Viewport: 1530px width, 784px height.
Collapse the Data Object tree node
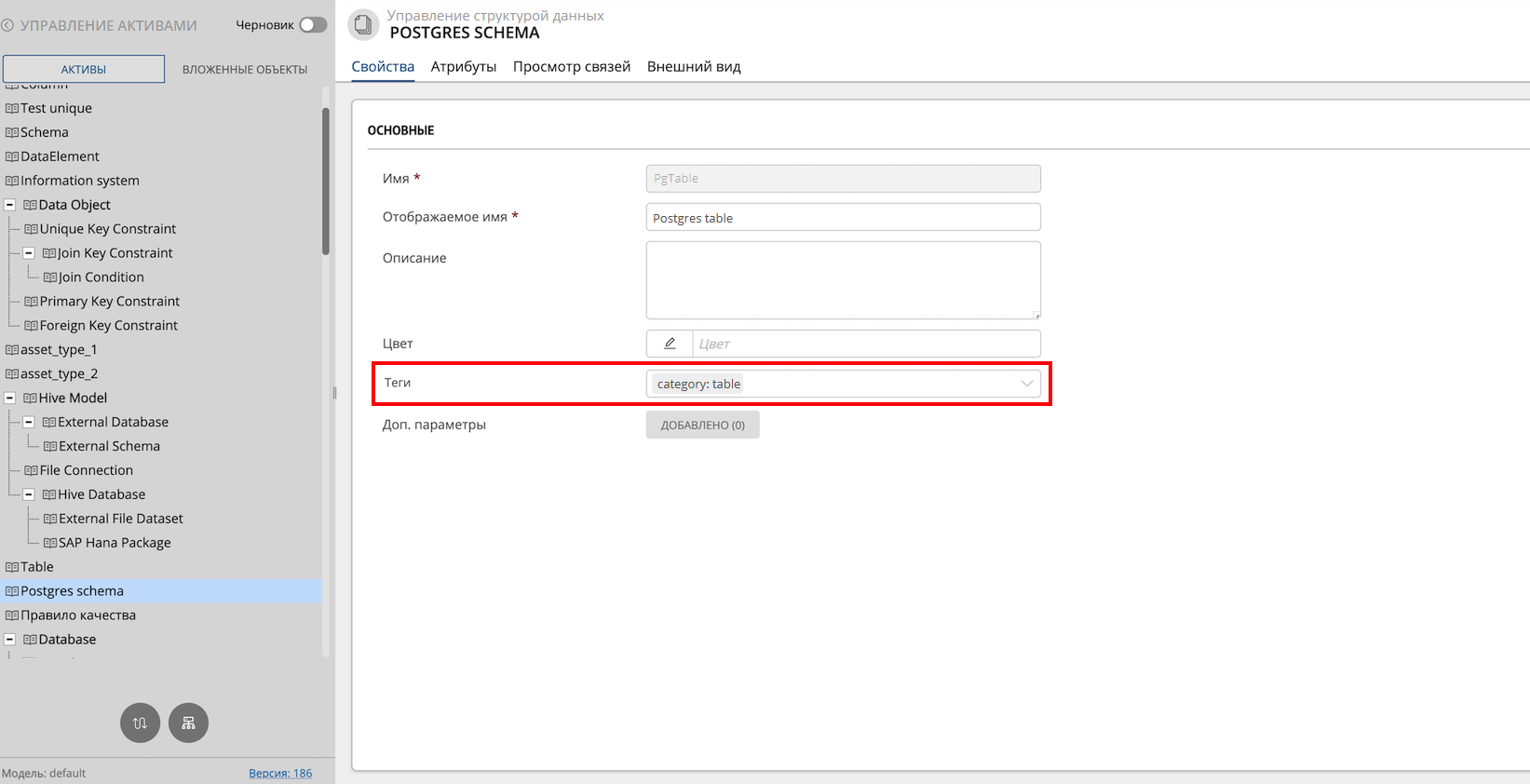coord(10,205)
